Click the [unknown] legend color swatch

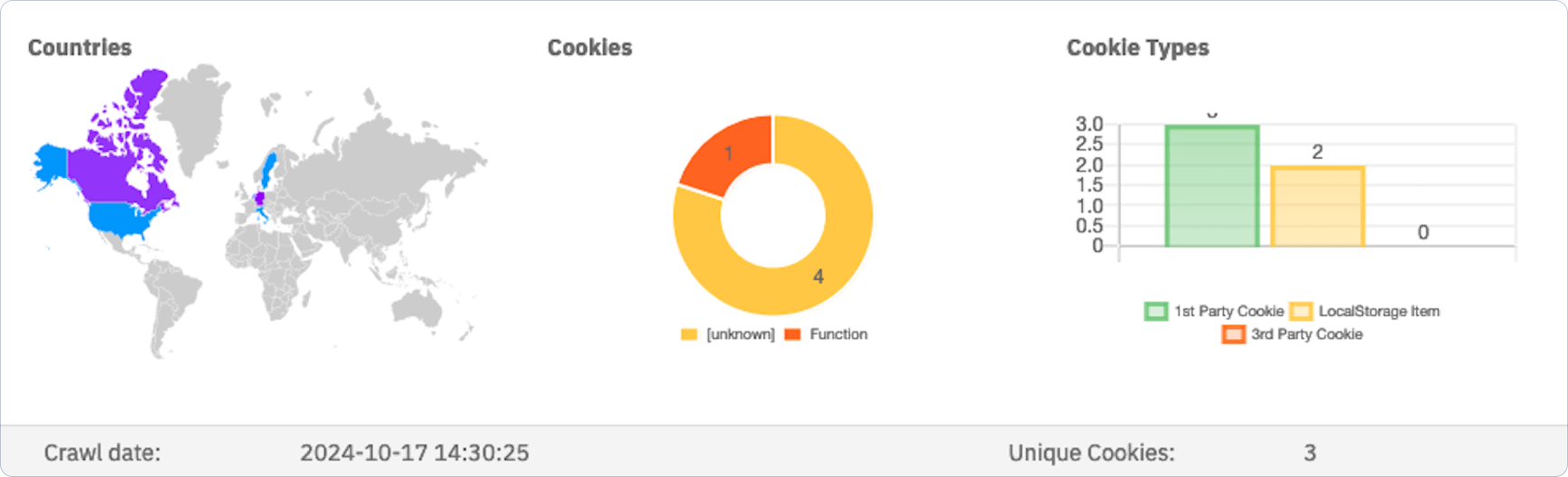pyautogui.click(x=689, y=334)
